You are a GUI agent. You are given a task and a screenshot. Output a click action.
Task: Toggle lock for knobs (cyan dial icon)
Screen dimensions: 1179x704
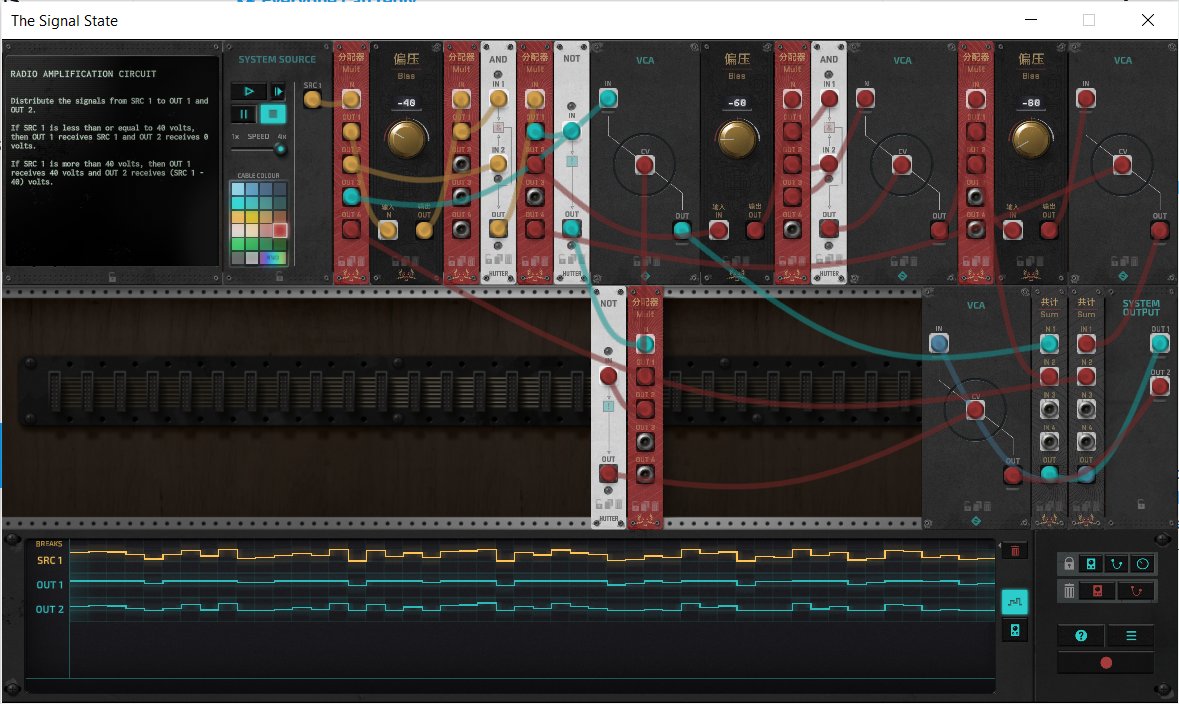coord(1143,563)
